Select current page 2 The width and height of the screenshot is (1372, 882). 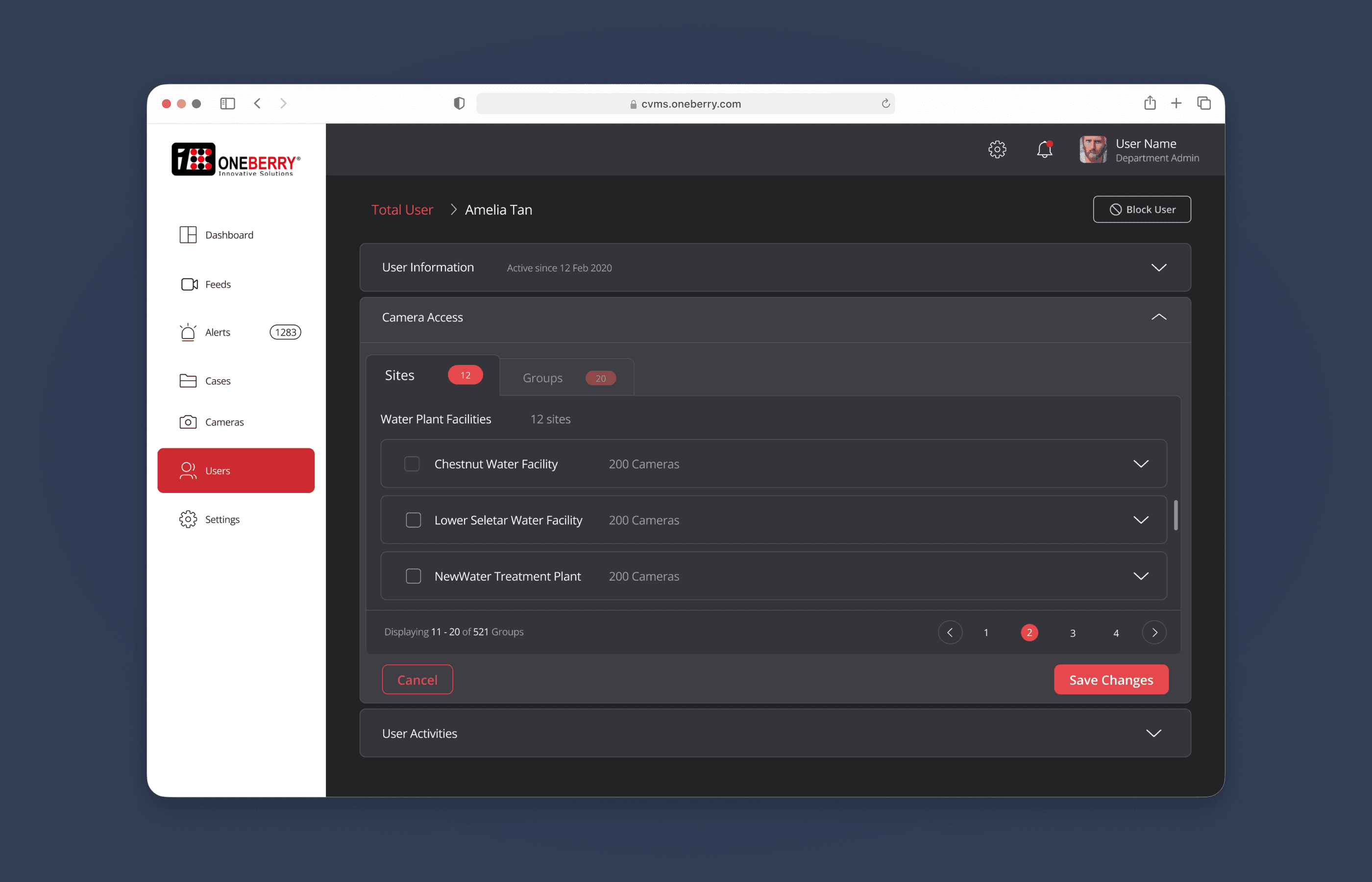coord(1029,632)
